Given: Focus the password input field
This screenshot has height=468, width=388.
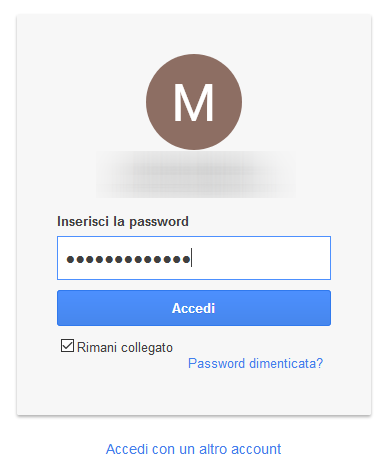Looking at the screenshot, I should point(194,258).
